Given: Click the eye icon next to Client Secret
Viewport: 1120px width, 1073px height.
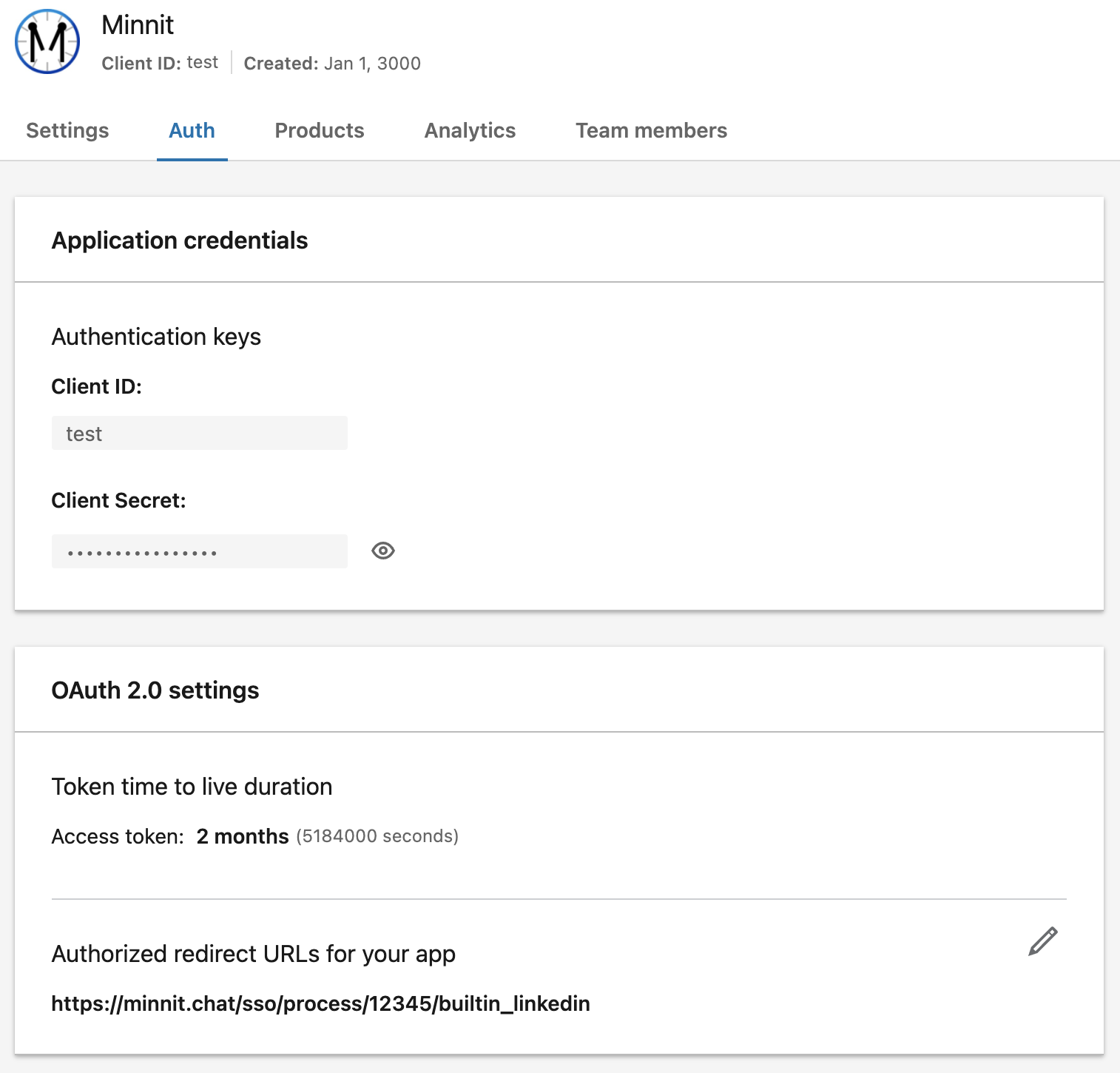Looking at the screenshot, I should pos(382,551).
